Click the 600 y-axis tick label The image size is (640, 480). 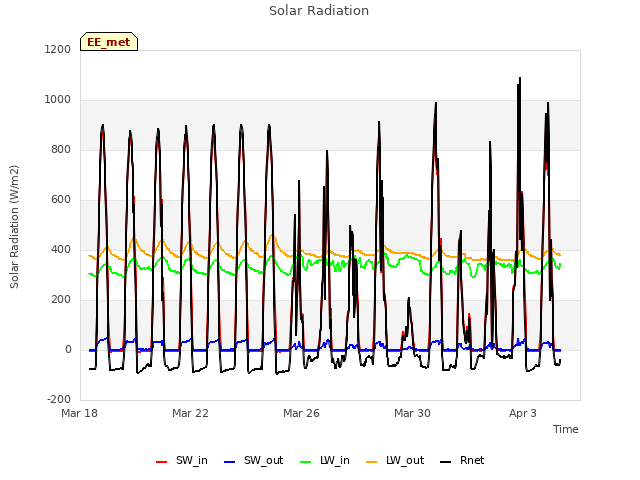pos(61,200)
